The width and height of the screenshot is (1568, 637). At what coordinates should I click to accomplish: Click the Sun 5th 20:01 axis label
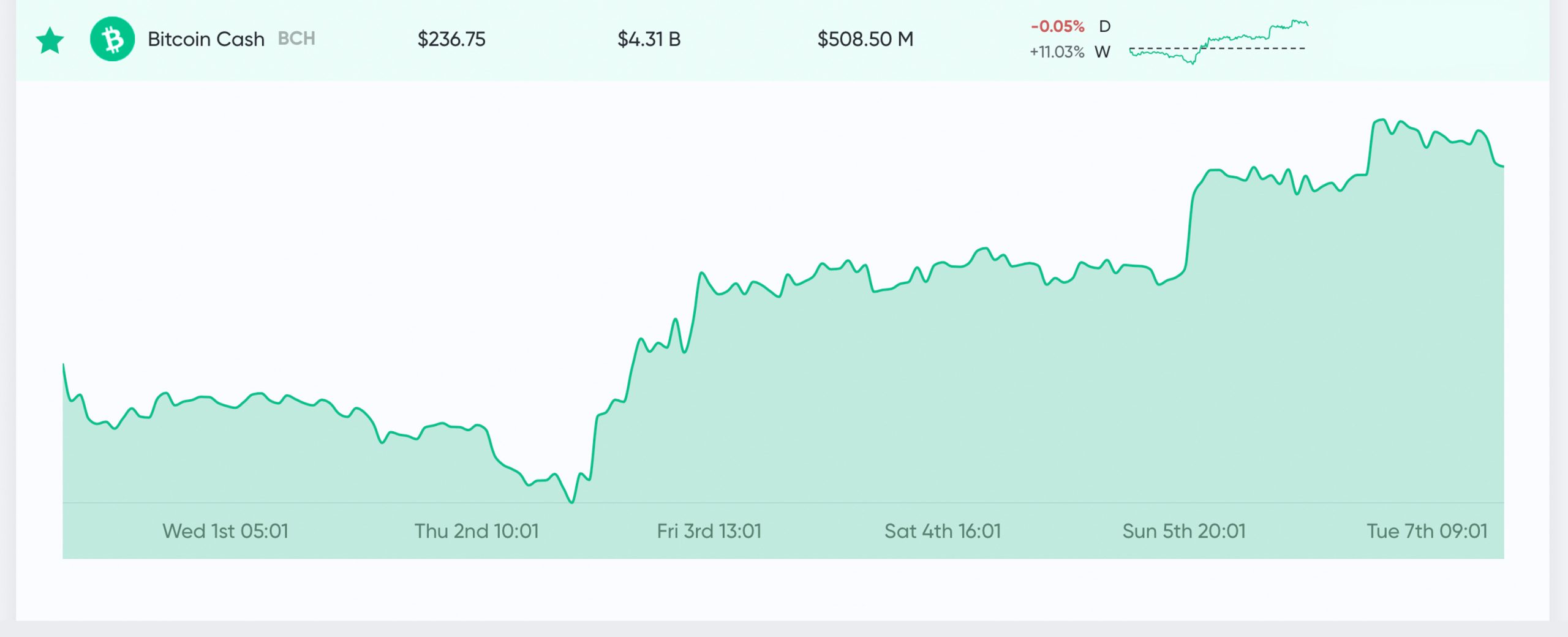pos(1184,531)
